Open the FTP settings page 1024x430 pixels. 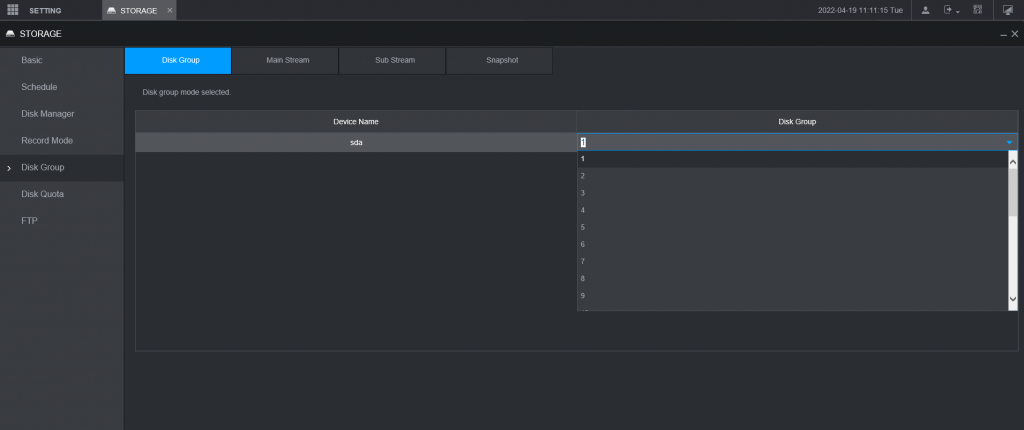click(29, 221)
